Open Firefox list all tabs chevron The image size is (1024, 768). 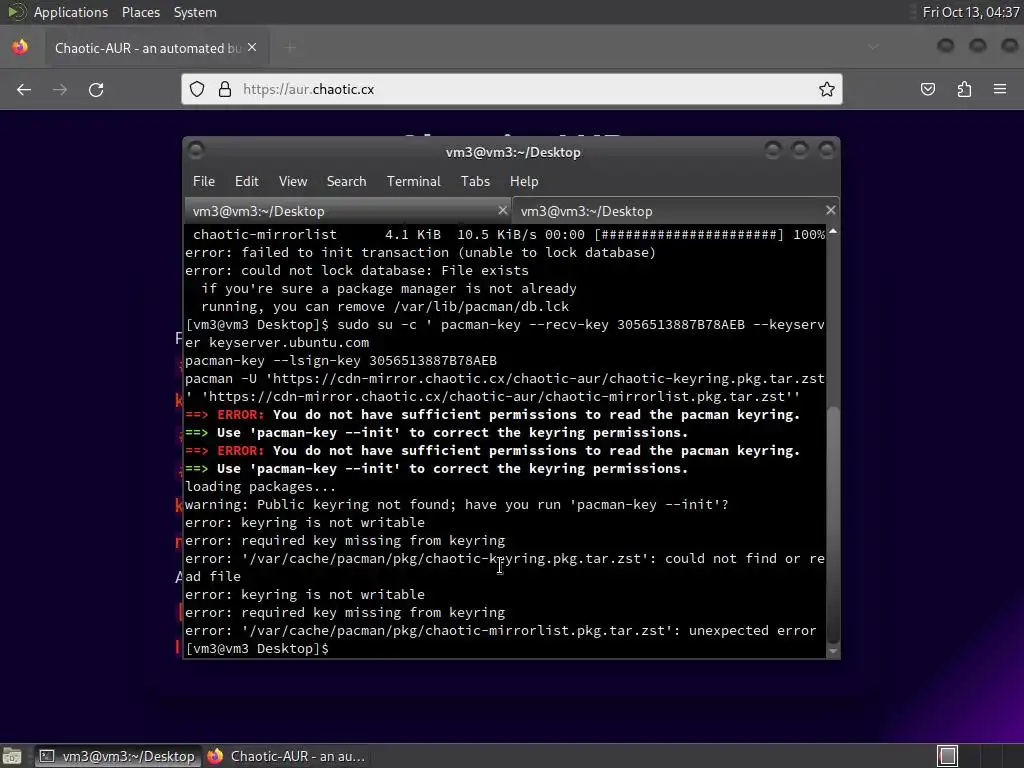pyautogui.click(x=873, y=47)
